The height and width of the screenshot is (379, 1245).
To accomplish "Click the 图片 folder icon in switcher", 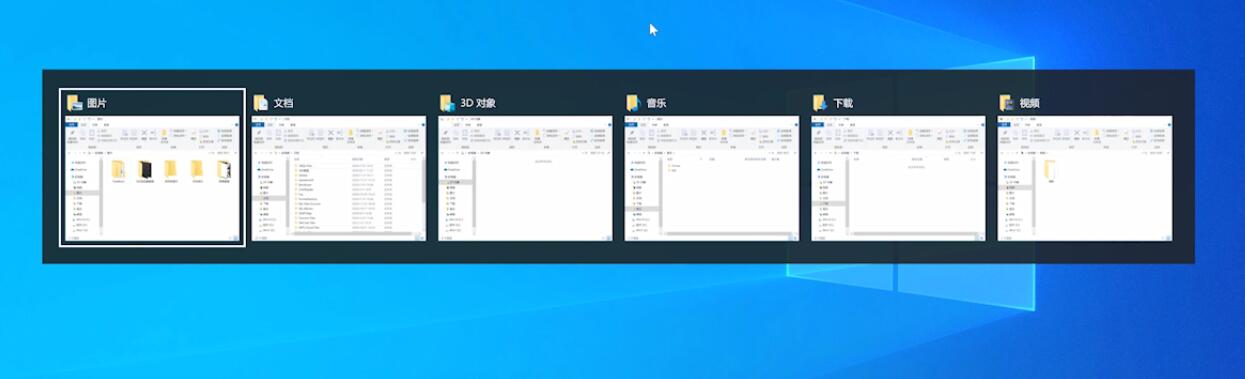I will click(75, 103).
